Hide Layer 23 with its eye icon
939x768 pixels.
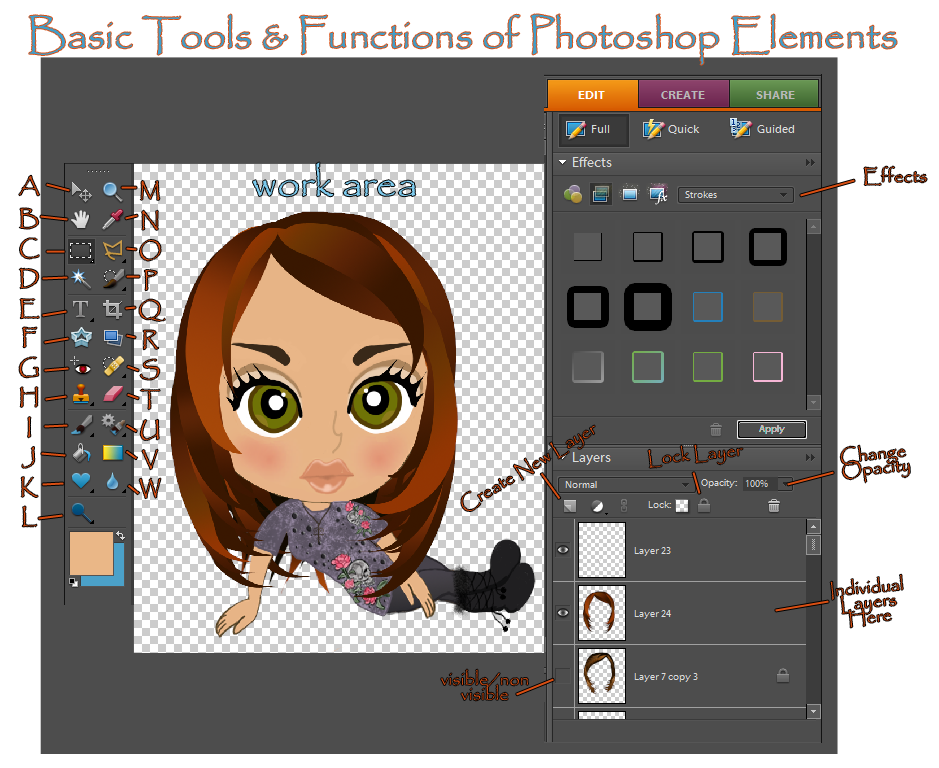(563, 550)
